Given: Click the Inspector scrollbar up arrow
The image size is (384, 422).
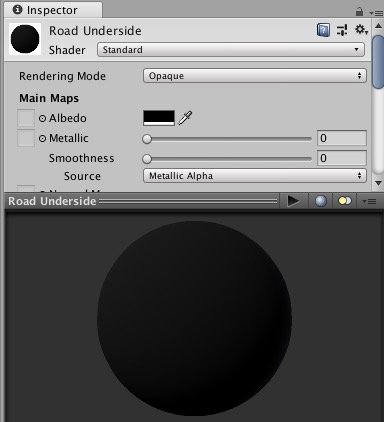Looking at the screenshot, I should tap(378, 26).
